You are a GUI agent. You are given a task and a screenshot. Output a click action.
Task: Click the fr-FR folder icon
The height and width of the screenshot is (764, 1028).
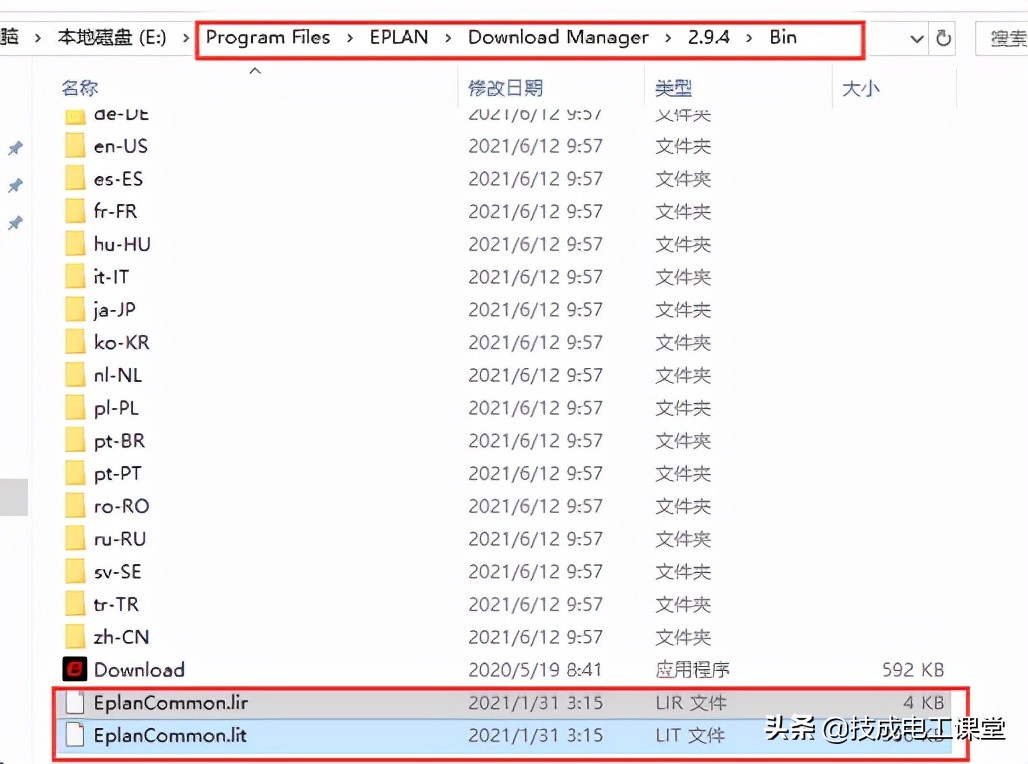(x=75, y=211)
